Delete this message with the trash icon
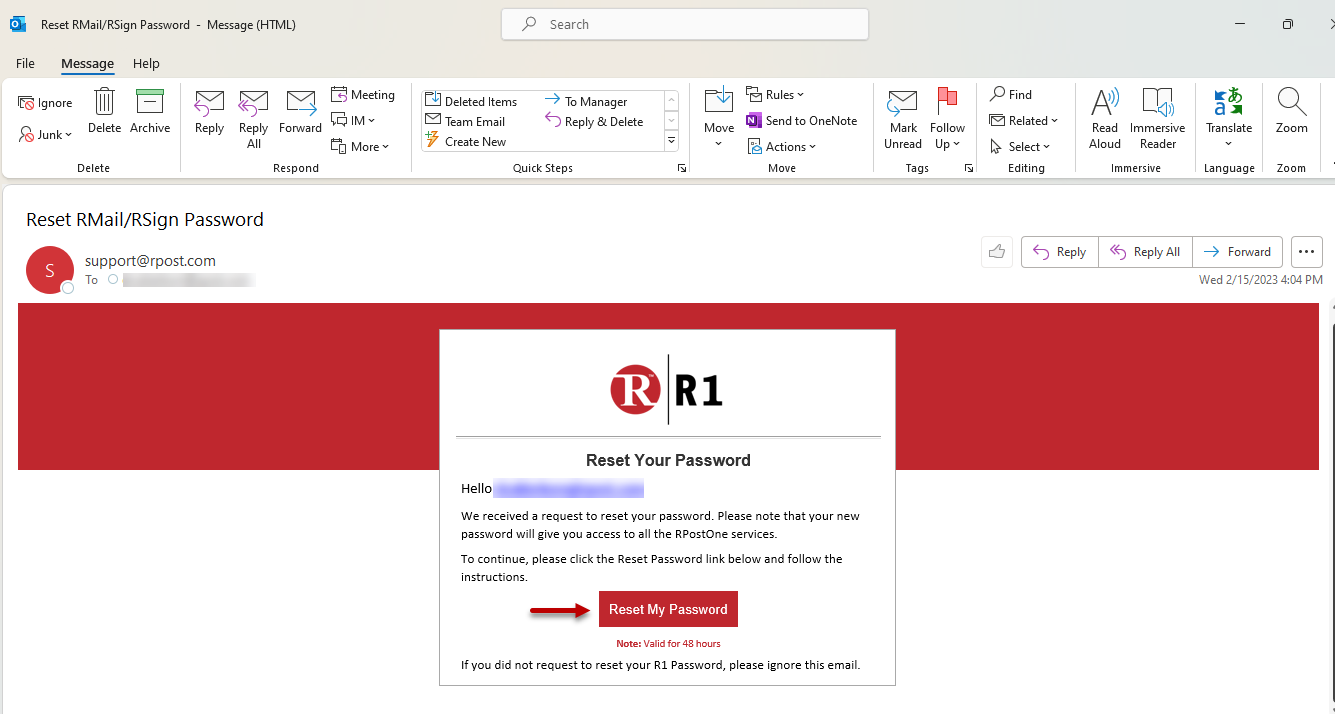1335x714 pixels. pyautogui.click(x=104, y=111)
